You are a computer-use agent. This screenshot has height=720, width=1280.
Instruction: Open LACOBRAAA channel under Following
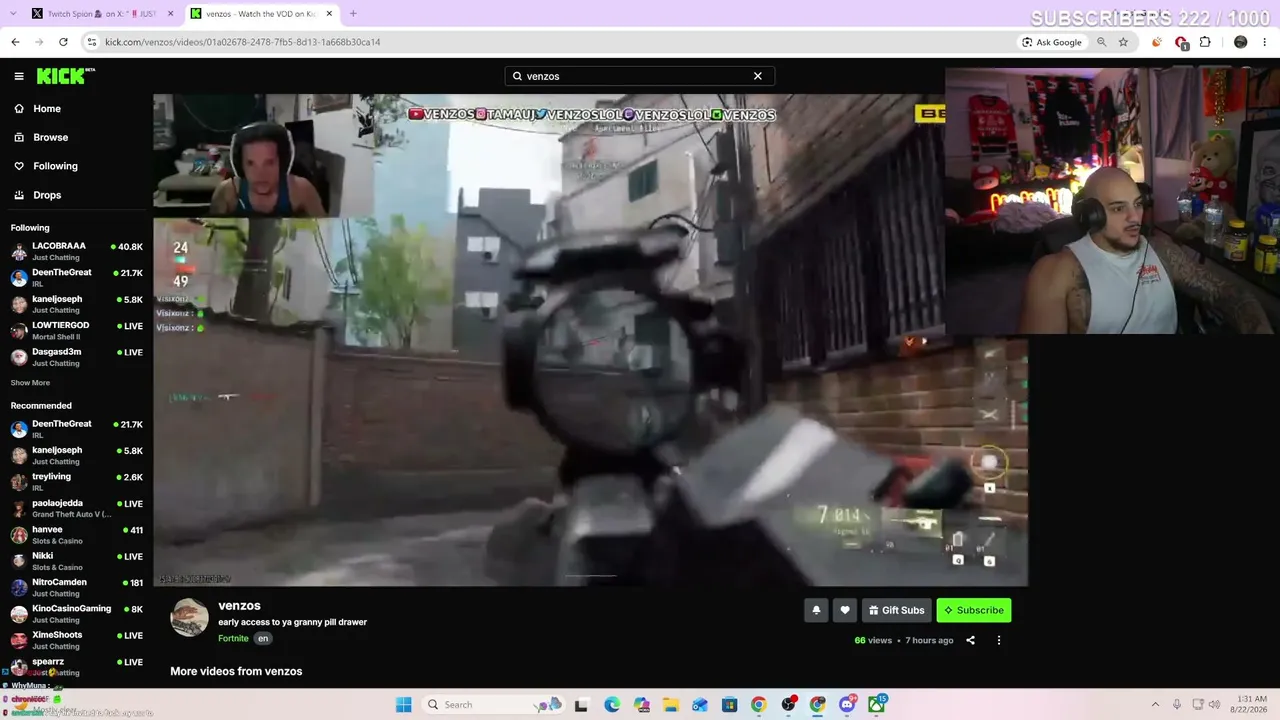pyautogui.click(x=77, y=251)
